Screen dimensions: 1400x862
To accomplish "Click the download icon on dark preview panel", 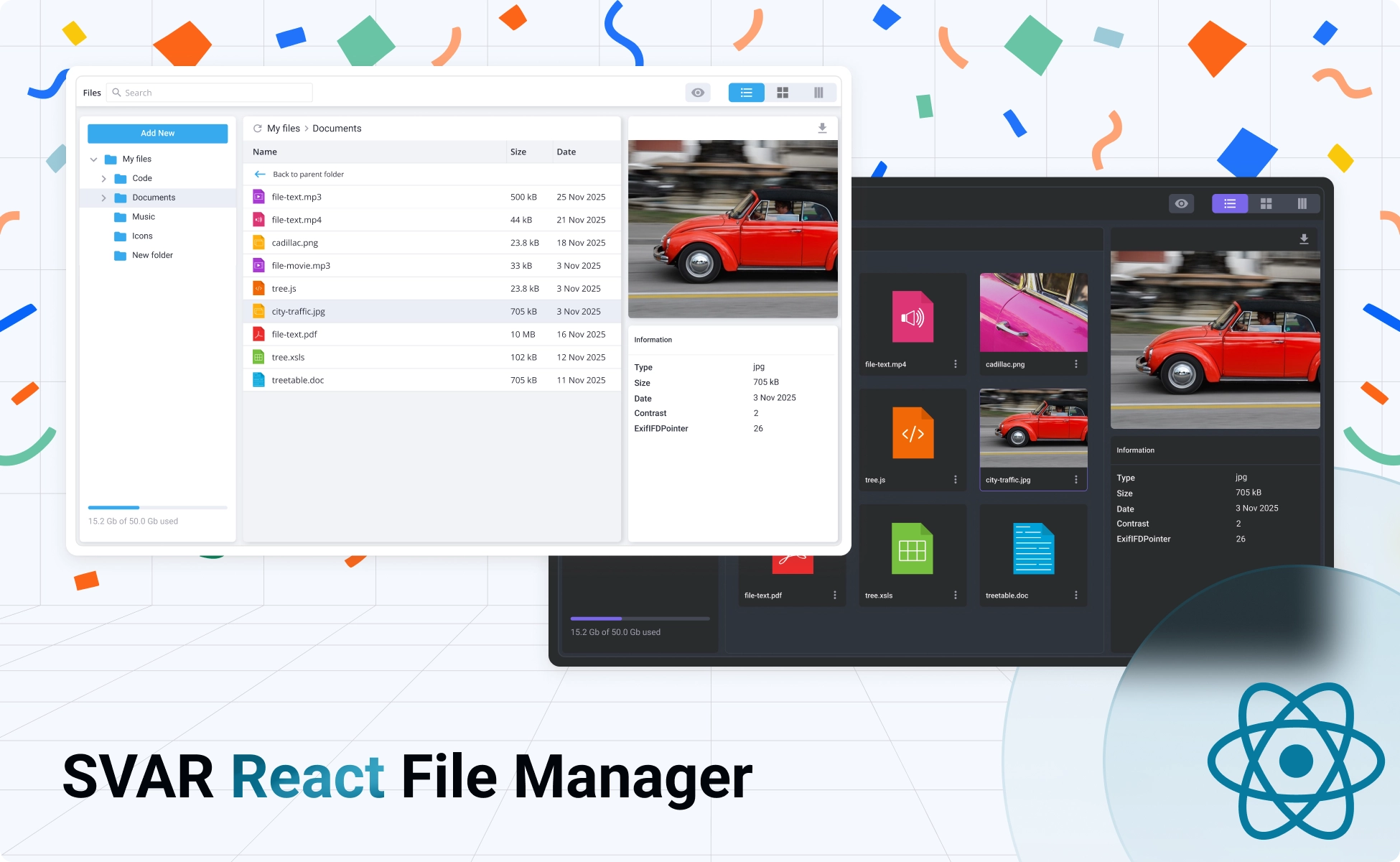I will point(1305,238).
